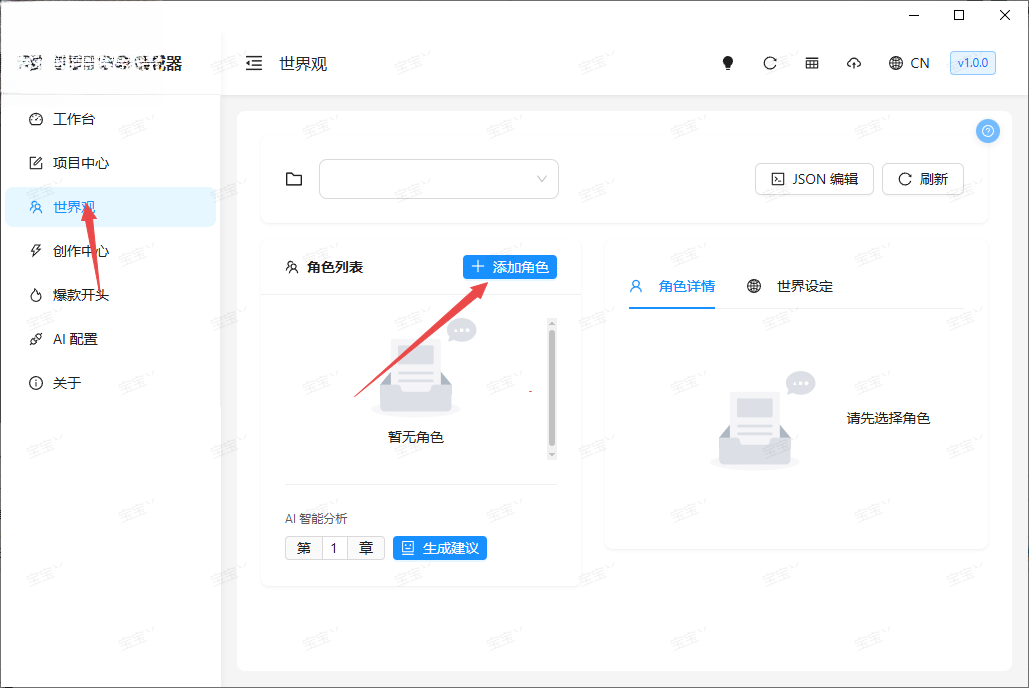Viewport: 1029px width, 688px height.
Task: Click the character list vertical scrollbar
Action: click(552, 389)
